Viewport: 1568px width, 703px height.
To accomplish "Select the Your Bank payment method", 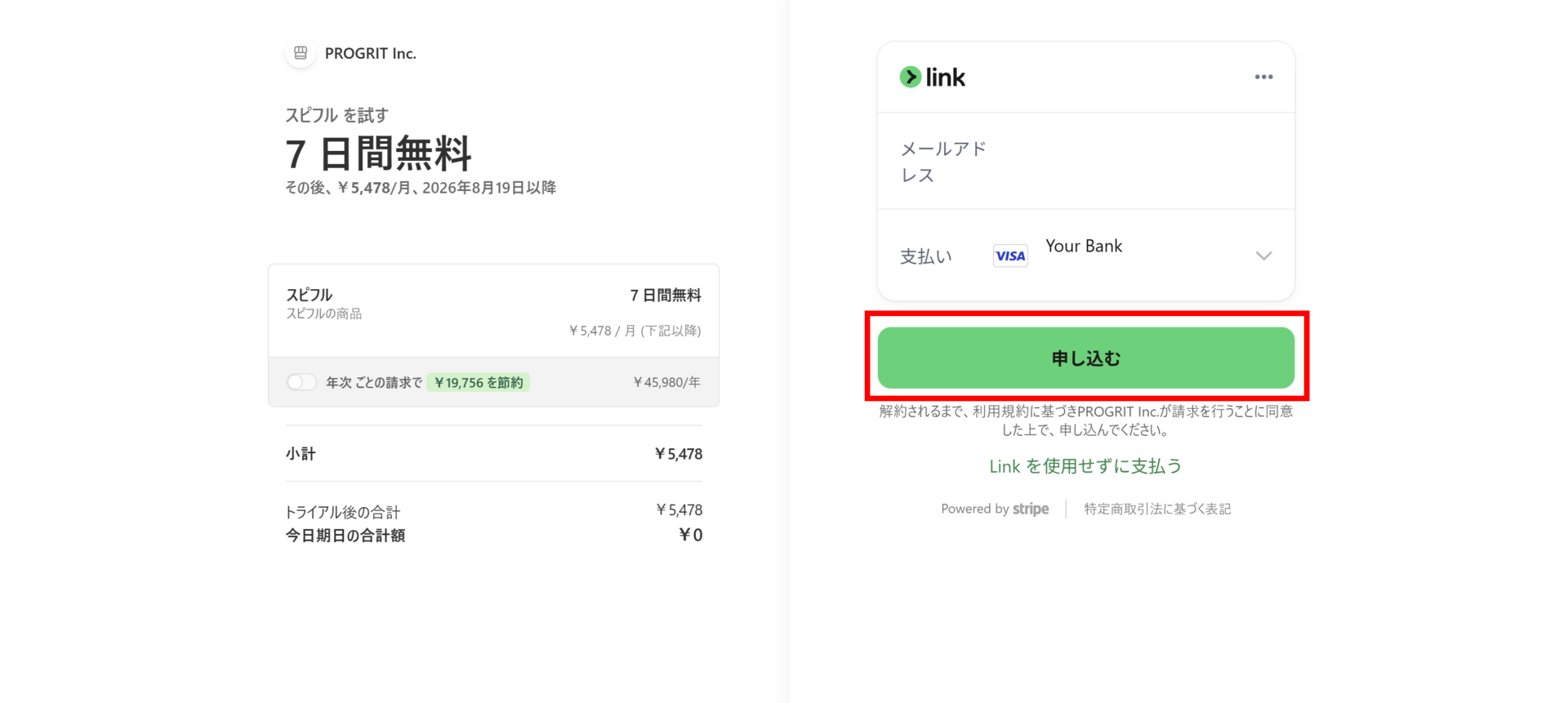I will click(1084, 247).
